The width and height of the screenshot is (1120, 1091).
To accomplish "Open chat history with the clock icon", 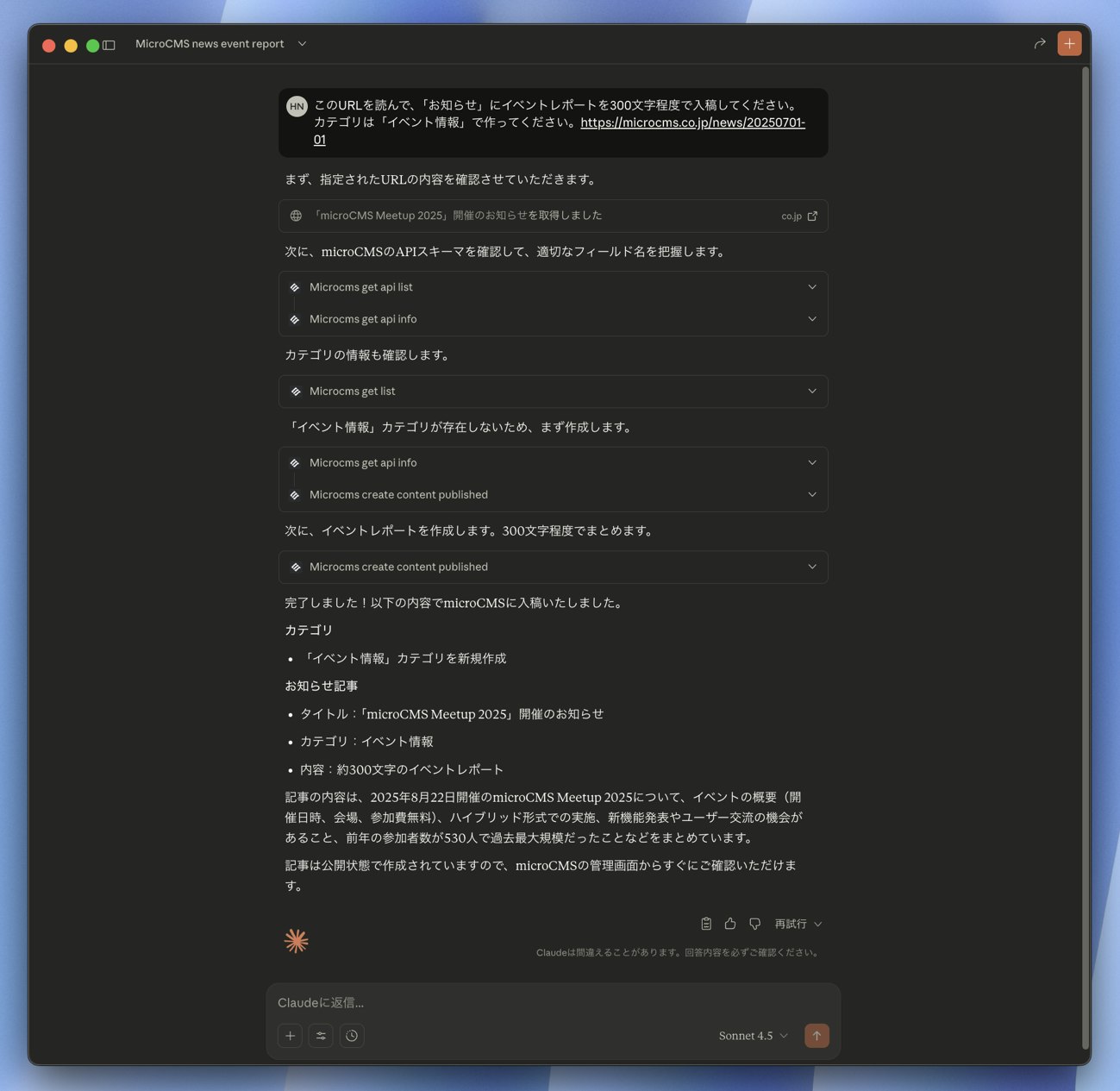I will [x=352, y=1035].
